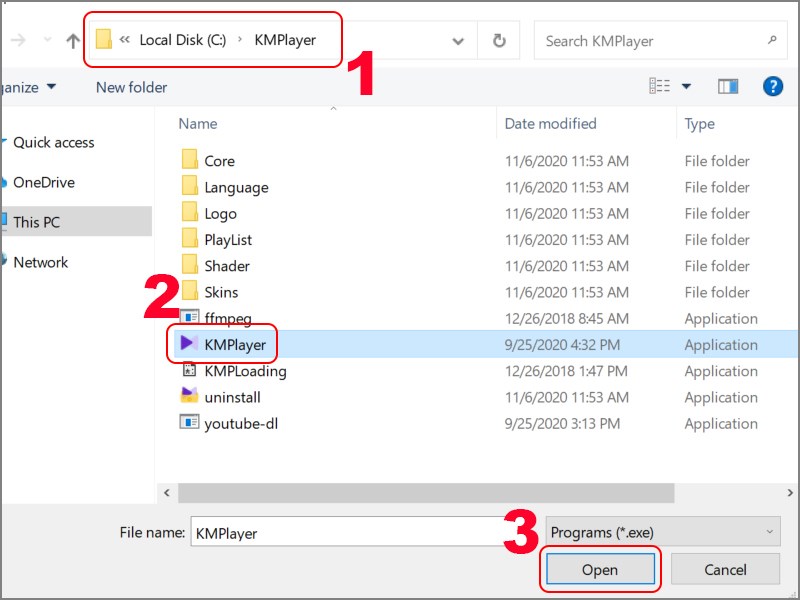The image size is (800, 600).
Task: Open the recent locations dropdown arrow
Action: click(x=47, y=39)
